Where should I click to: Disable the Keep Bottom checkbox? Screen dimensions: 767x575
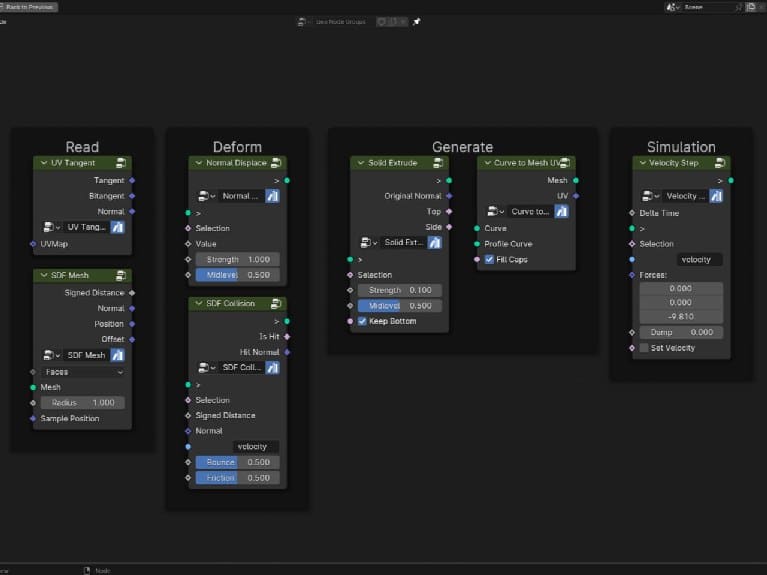pos(363,322)
